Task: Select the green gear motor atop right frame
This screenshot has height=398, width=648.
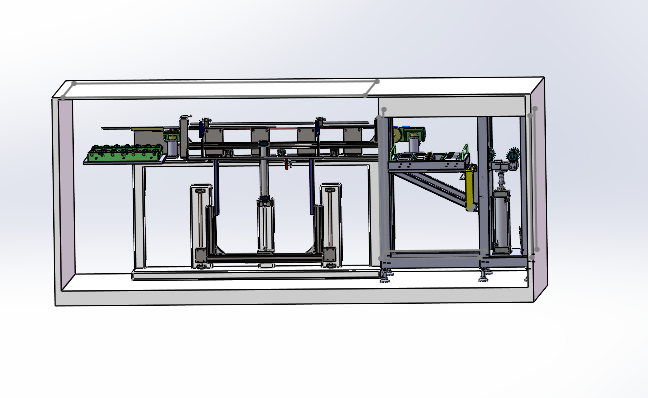Action: click(x=414, y=135)
